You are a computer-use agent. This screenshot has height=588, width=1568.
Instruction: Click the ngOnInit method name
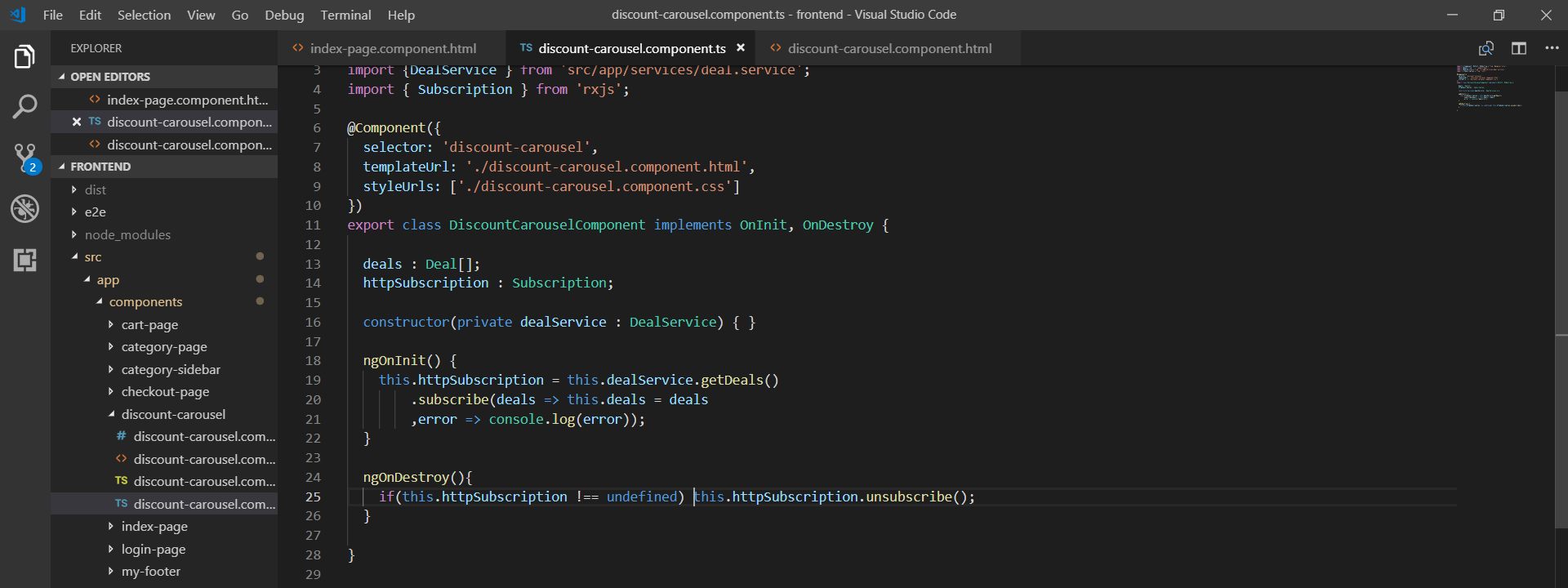coord(394,360)
